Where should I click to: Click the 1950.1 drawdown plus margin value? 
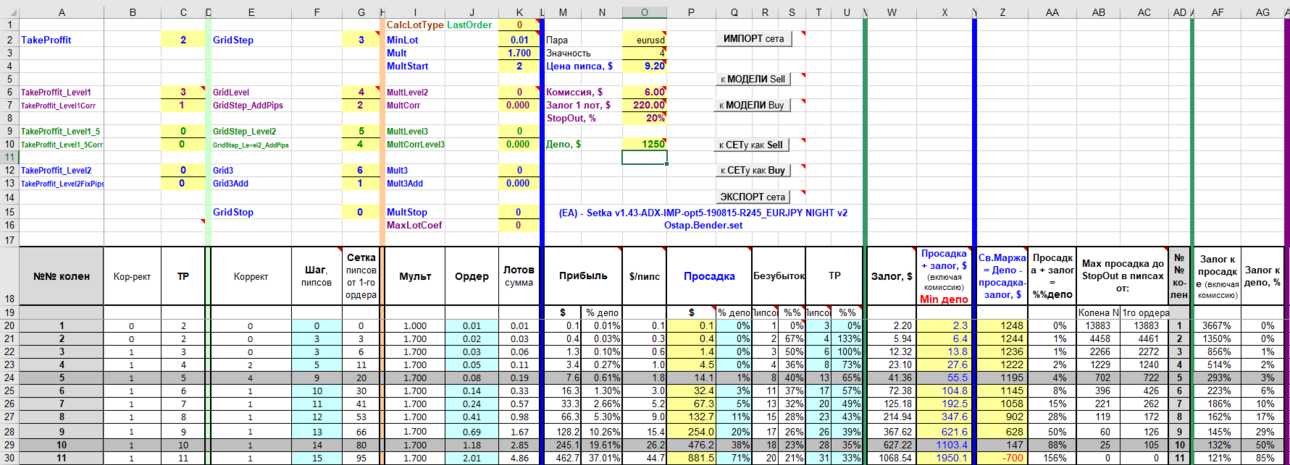[x=945, y=457]
